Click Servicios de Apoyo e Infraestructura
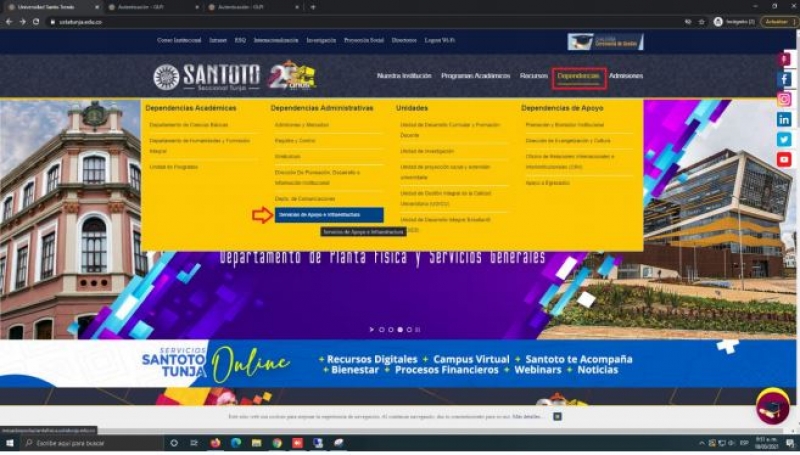 (x=329, y=215)
